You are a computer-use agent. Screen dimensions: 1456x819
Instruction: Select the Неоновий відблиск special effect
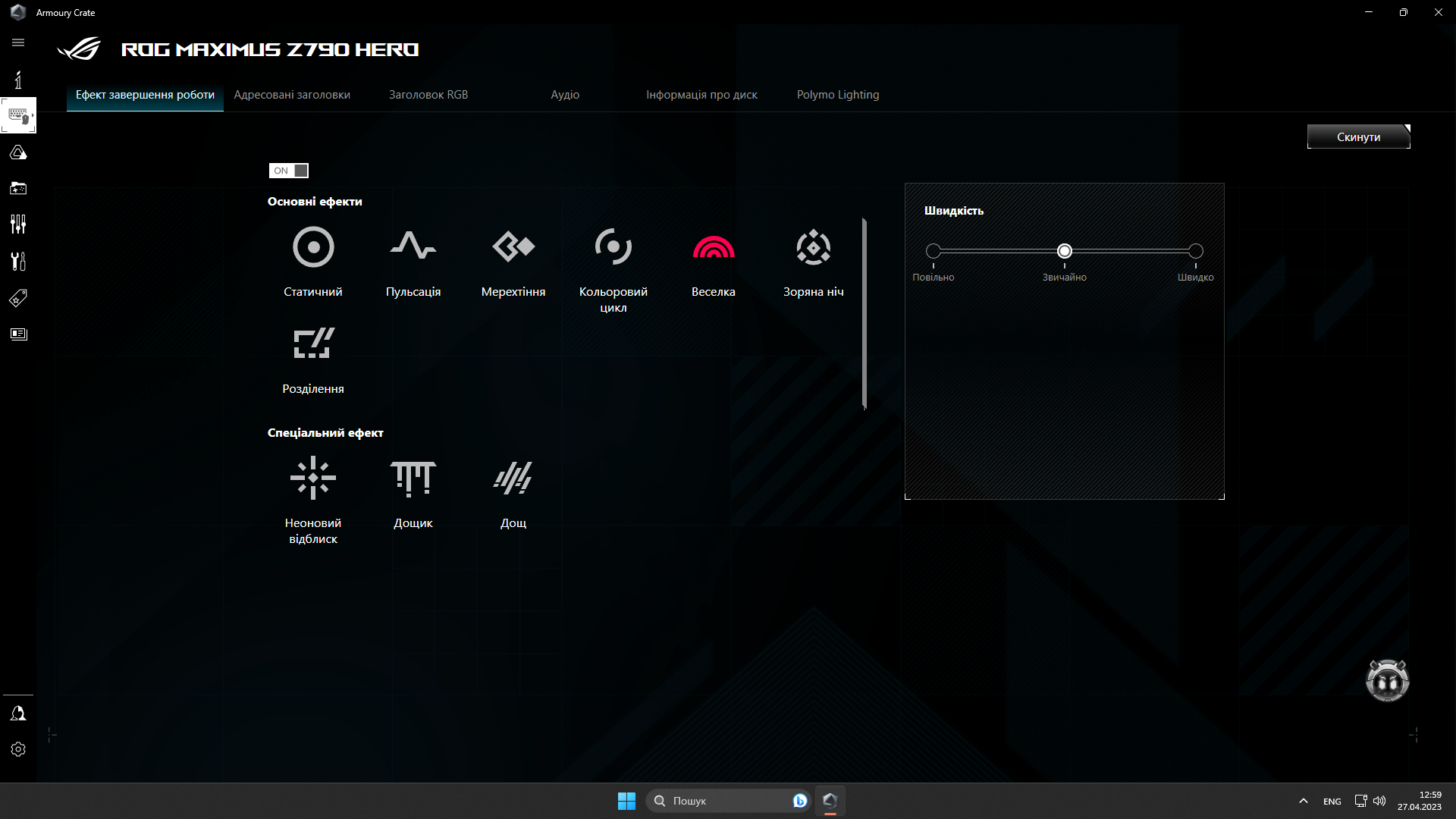coord(313,478)
